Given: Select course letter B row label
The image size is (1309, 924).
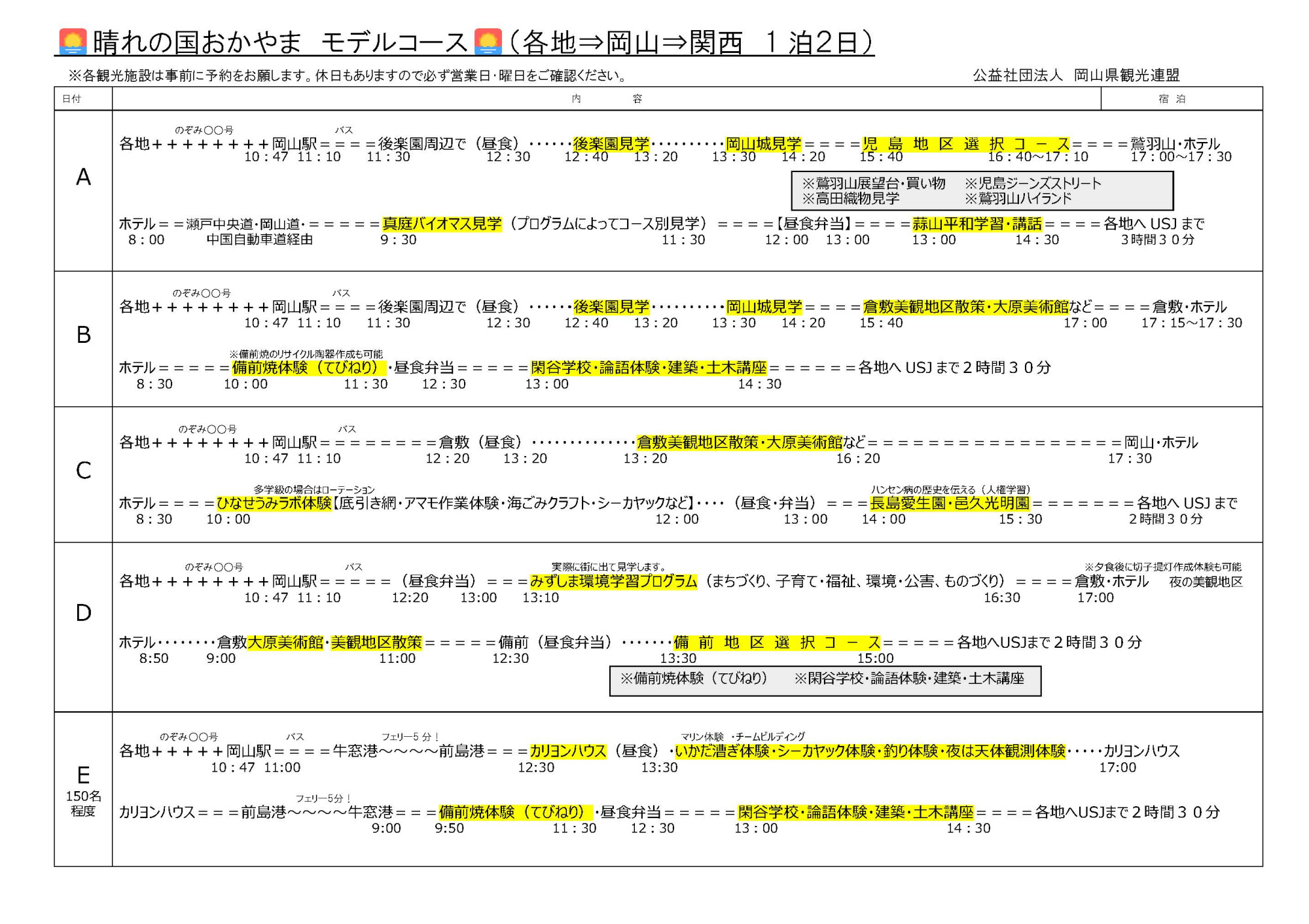Looking at the screenshot, I should 83,335.
